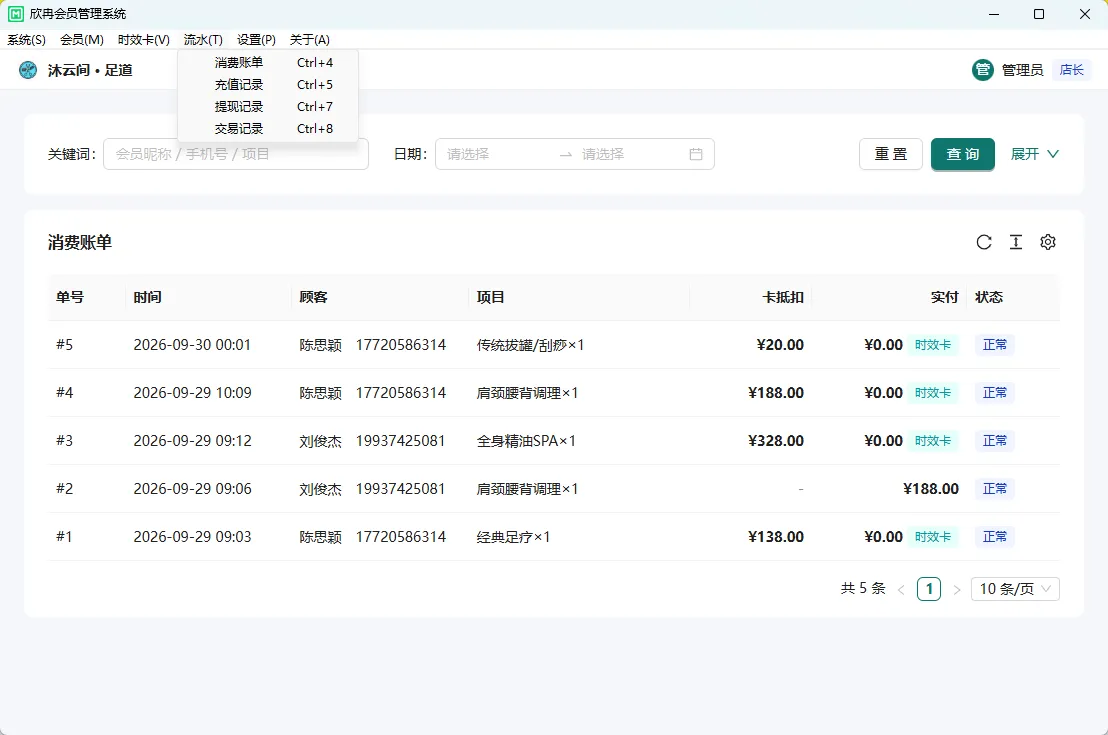Expand filters with 展开 chevron
This screenshot has height=735, width=1108.
pos(1035,154)
